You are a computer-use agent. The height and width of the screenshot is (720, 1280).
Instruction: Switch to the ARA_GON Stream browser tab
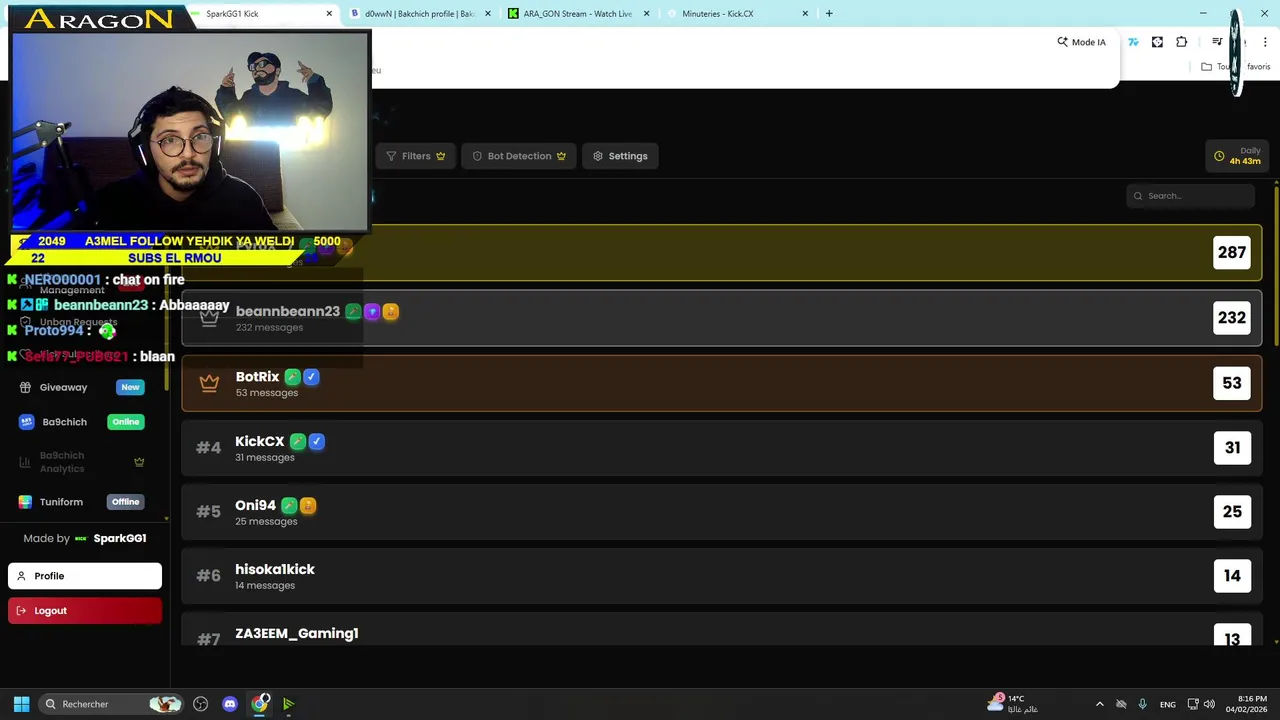[x=578, y=14]
